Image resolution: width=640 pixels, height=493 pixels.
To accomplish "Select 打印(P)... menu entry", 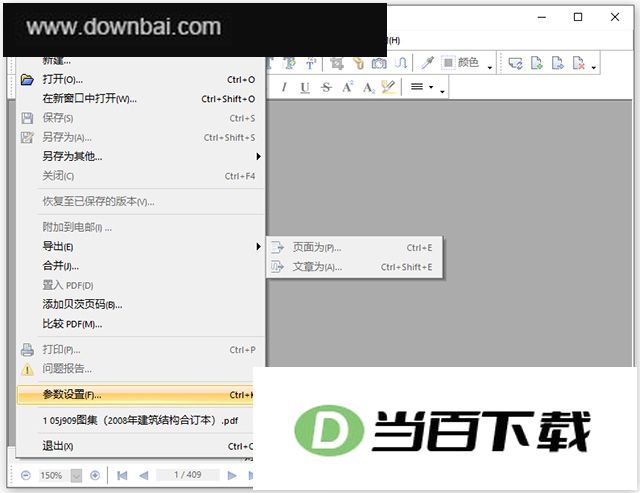I will point(141,350).
